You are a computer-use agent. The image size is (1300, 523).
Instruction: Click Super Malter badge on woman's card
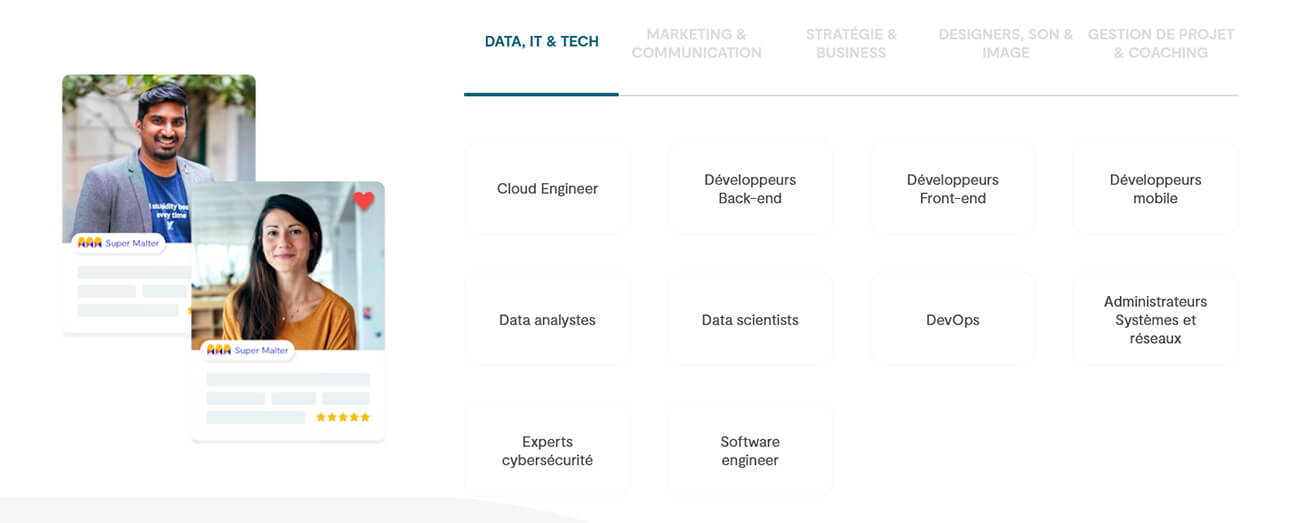(x=247, y=350)
